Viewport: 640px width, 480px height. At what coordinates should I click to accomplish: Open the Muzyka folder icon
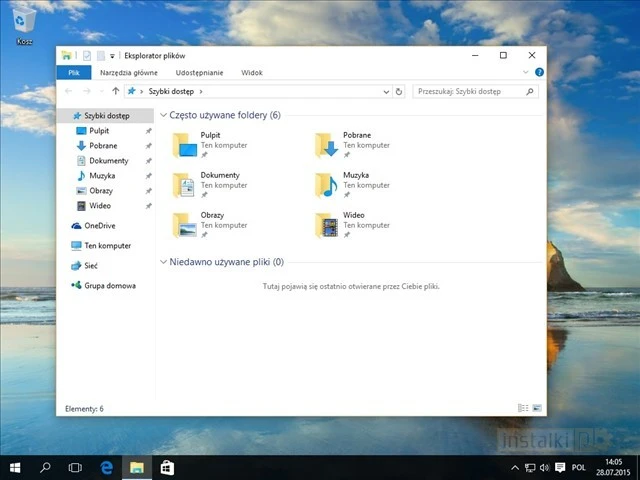pos(328,185)
